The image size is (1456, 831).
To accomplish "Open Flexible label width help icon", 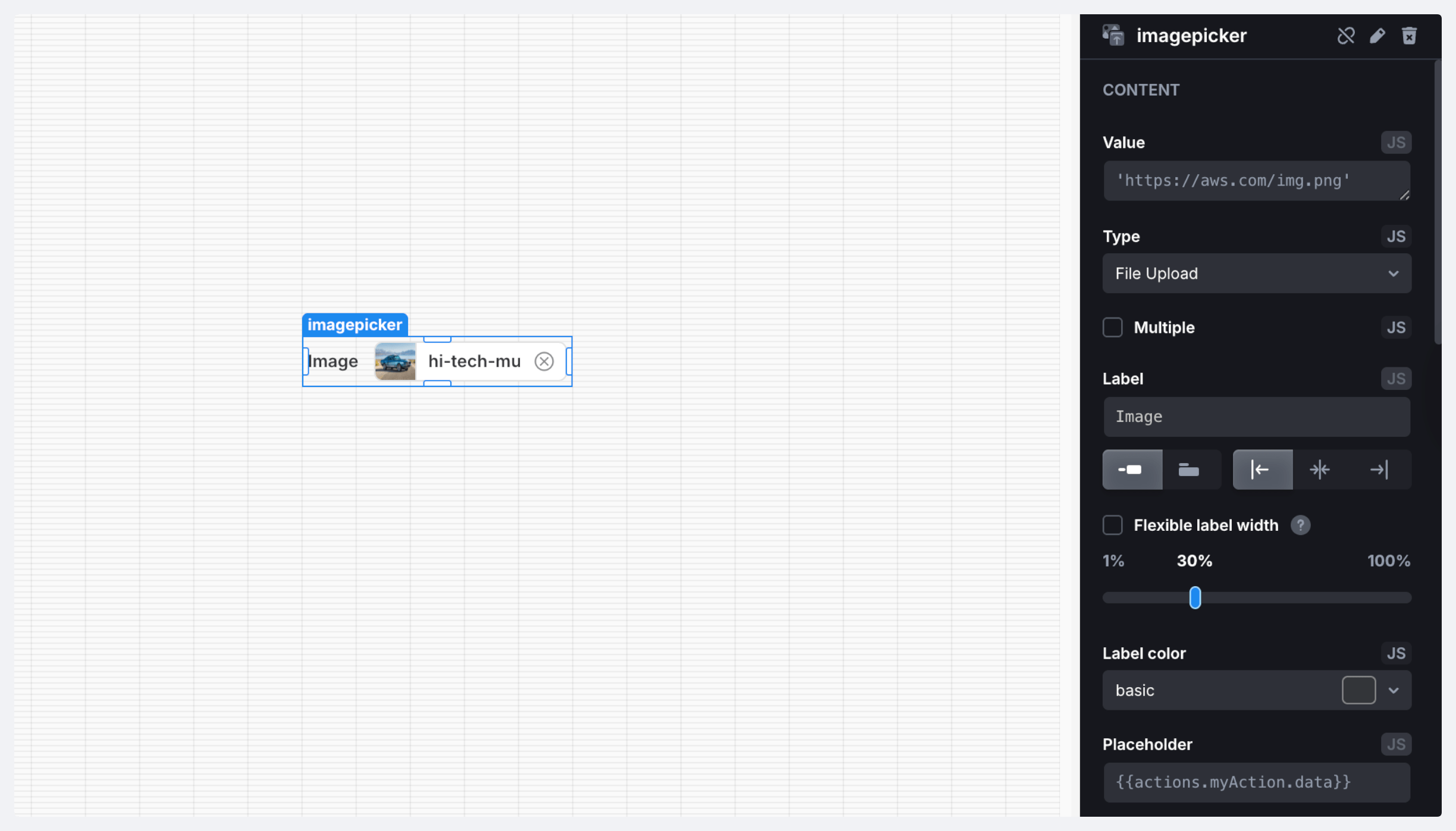I will click(1300, 525).
